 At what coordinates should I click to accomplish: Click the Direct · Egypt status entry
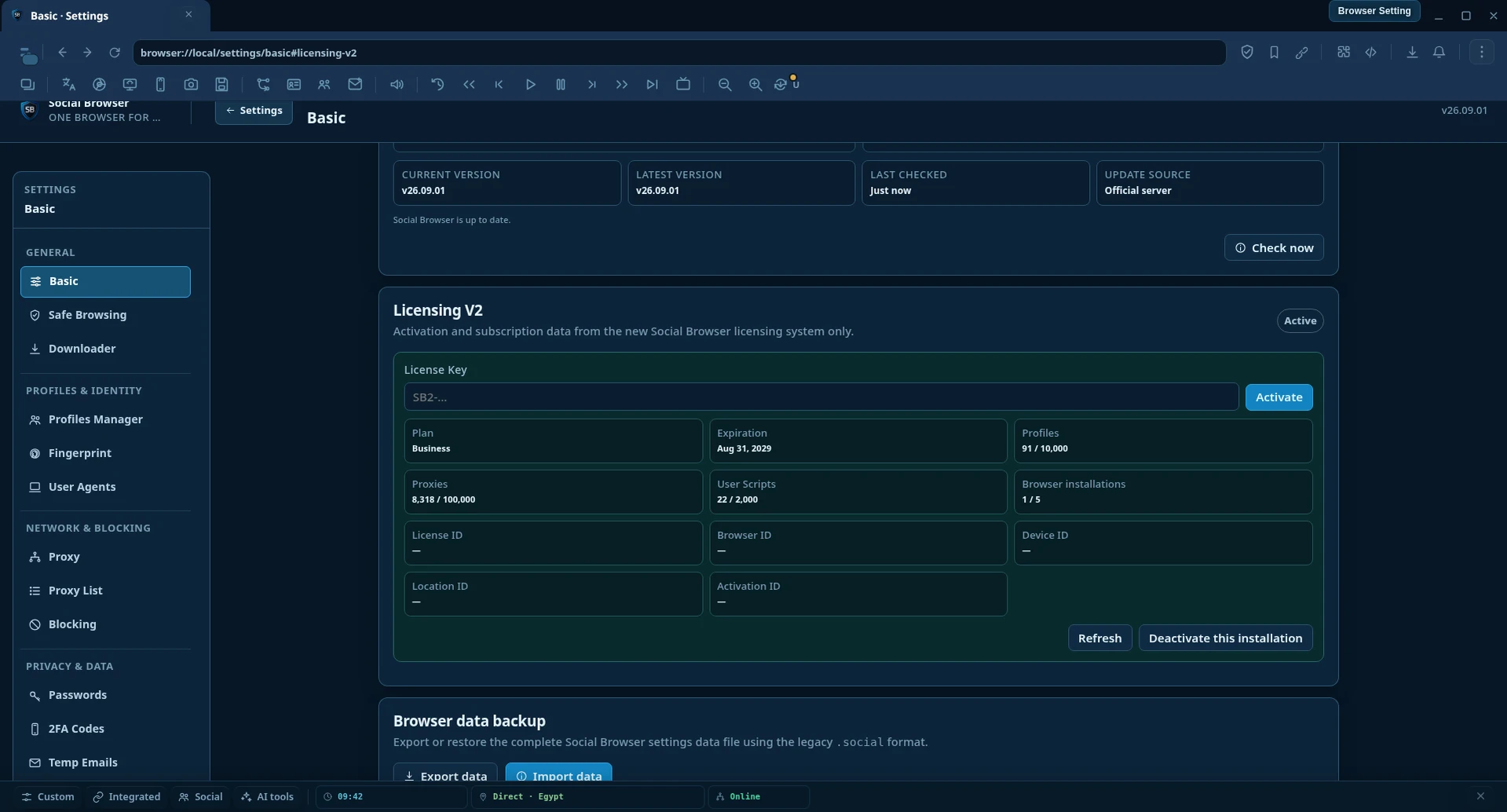587,796
